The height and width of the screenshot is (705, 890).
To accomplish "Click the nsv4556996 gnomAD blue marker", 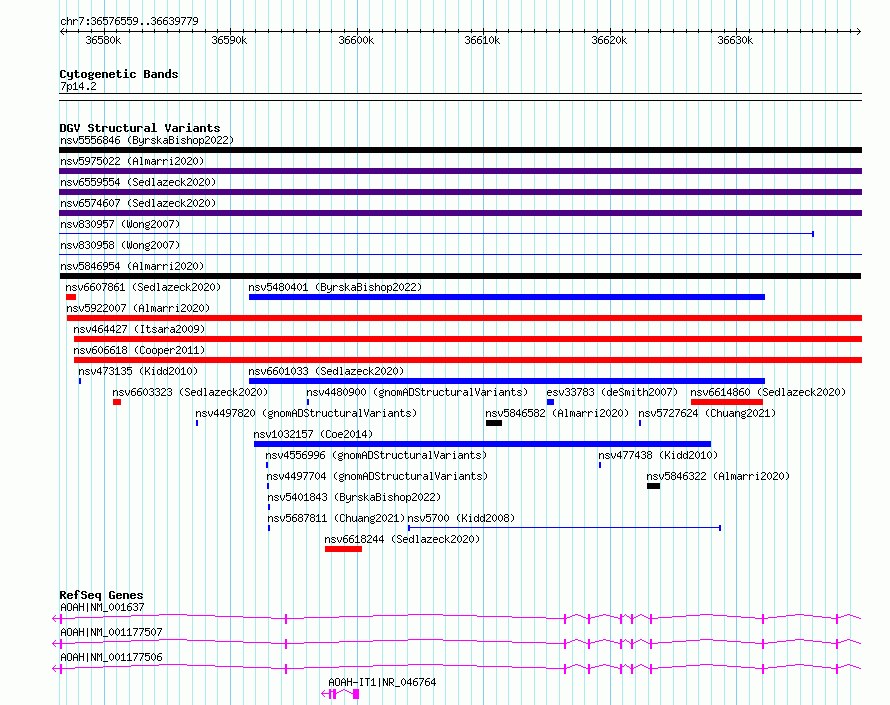I will [x=267, y=465].
